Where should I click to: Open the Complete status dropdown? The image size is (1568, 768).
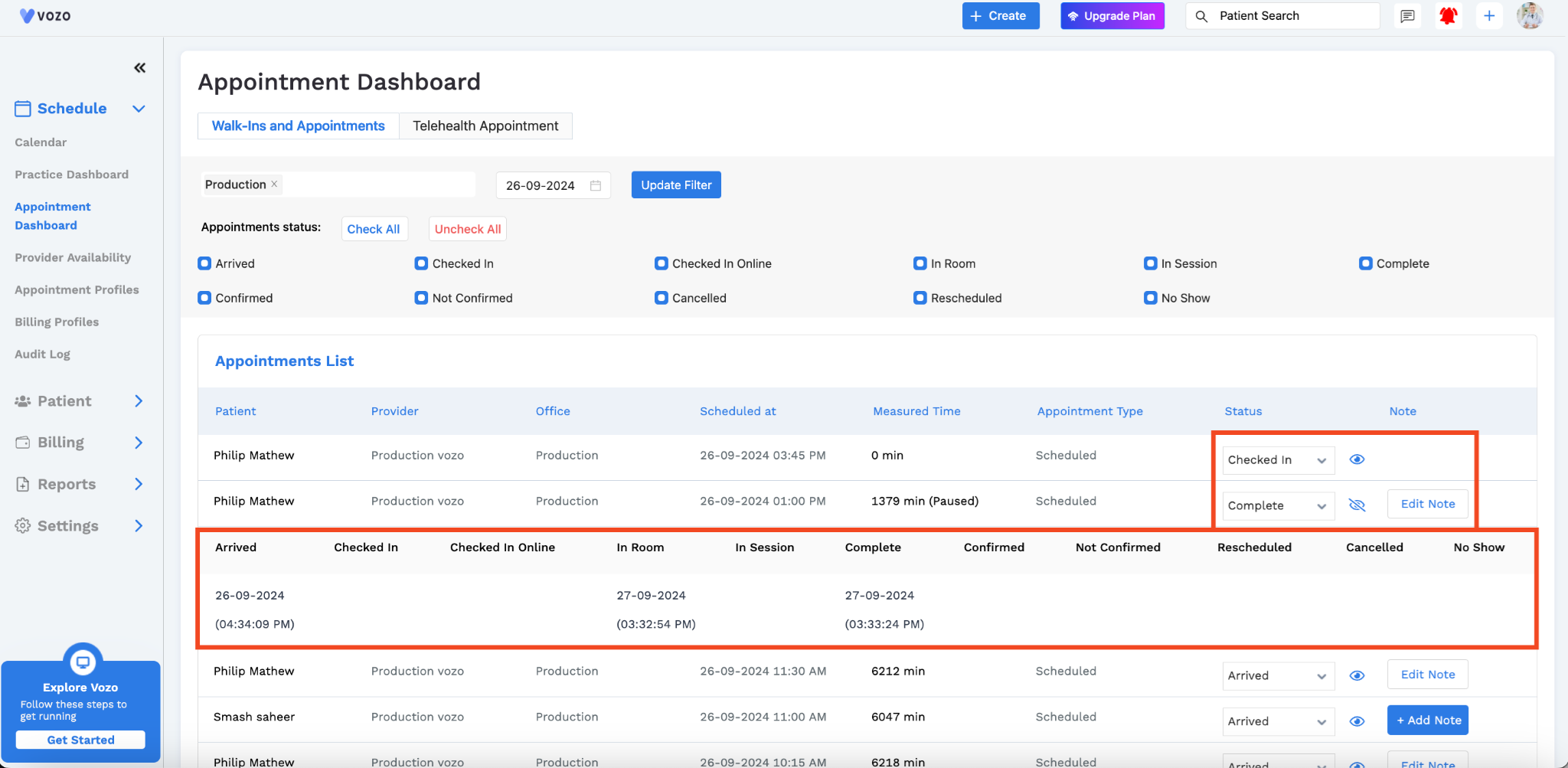point(1279,506)
